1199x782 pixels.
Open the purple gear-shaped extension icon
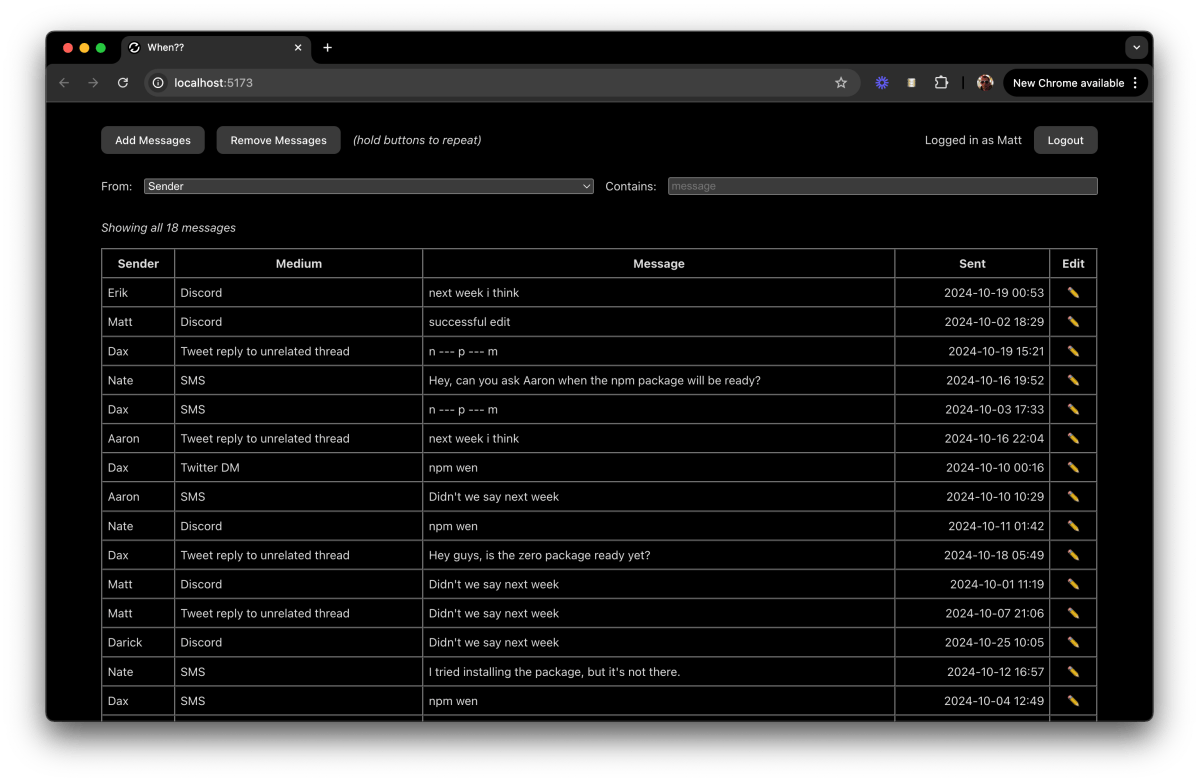pyautogui.click(x=882, y=83)
